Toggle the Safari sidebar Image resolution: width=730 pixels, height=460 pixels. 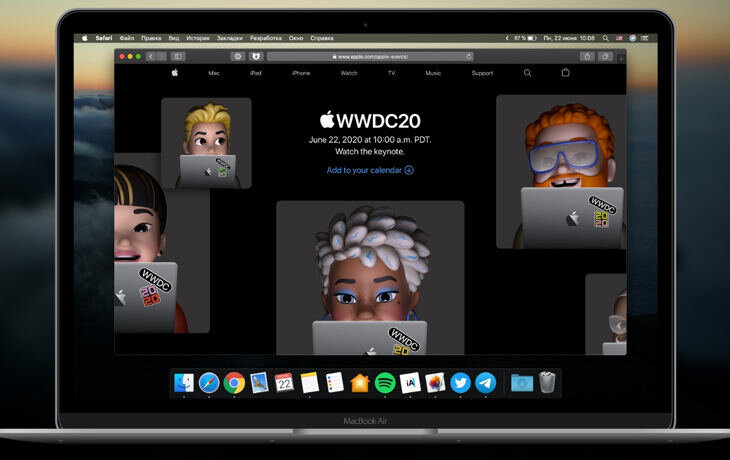click(178, 56)
